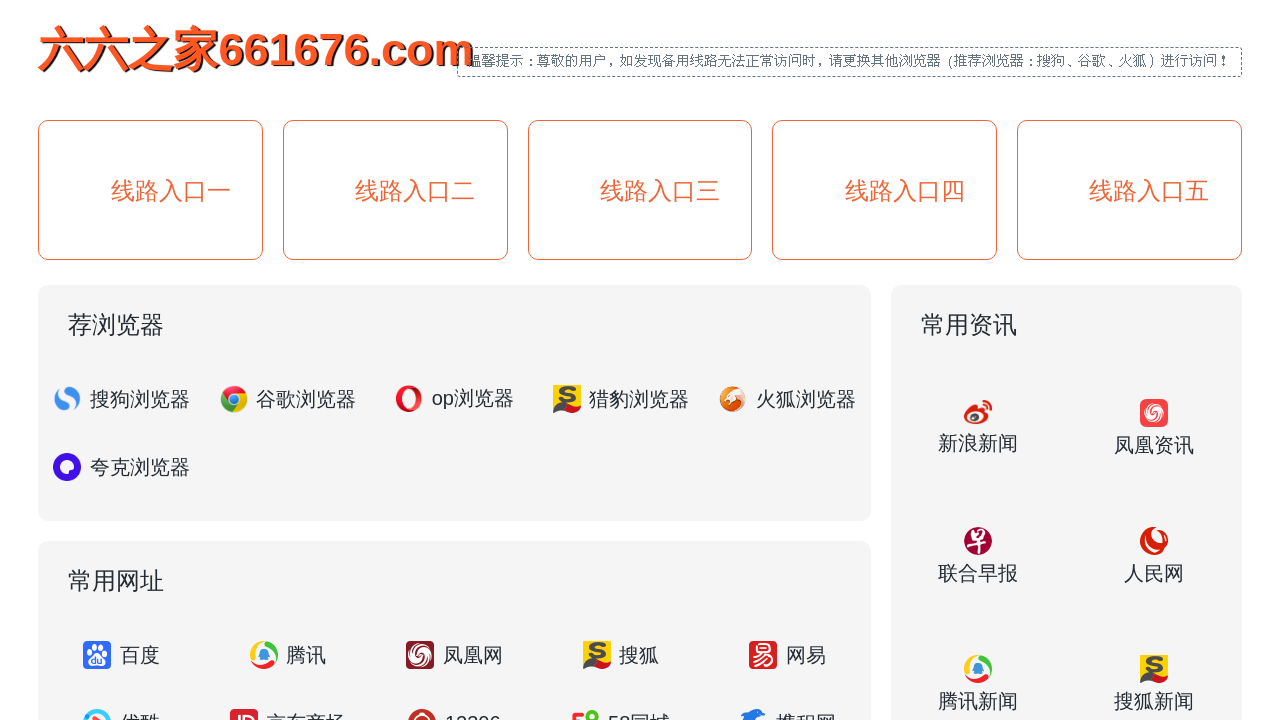Open 线路入口二
Screen dimensions: 1280x720
pyautogui.click(x=395, y=190)
